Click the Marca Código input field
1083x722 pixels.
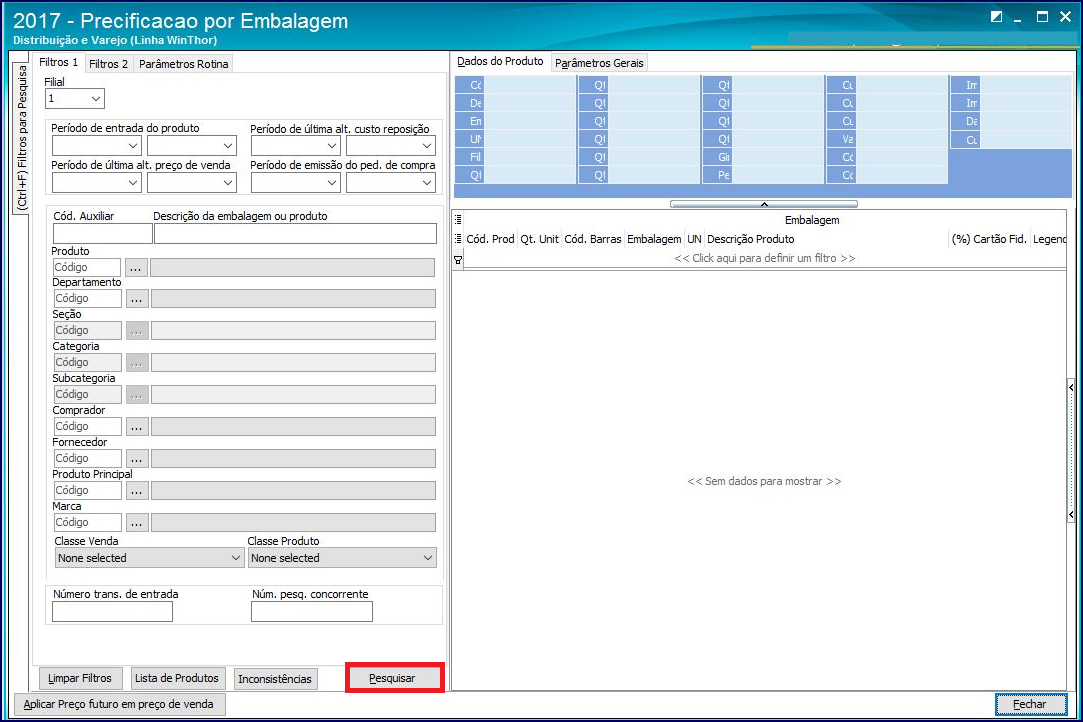(88, 522)
